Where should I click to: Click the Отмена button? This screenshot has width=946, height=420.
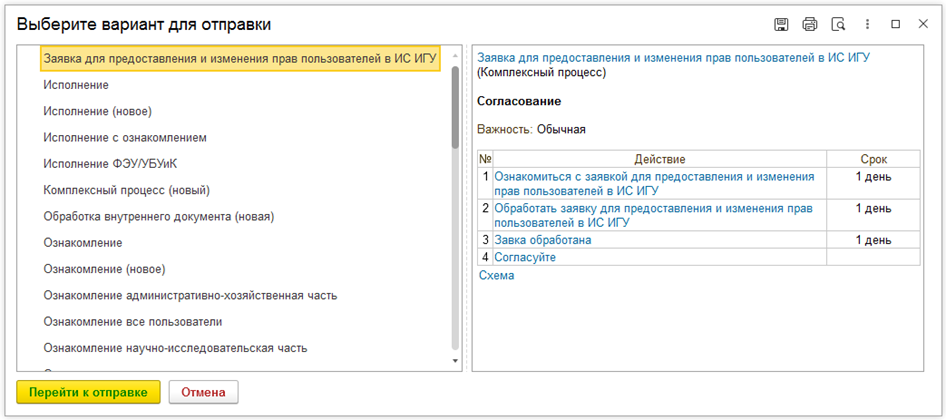click(x=203, y=392)
